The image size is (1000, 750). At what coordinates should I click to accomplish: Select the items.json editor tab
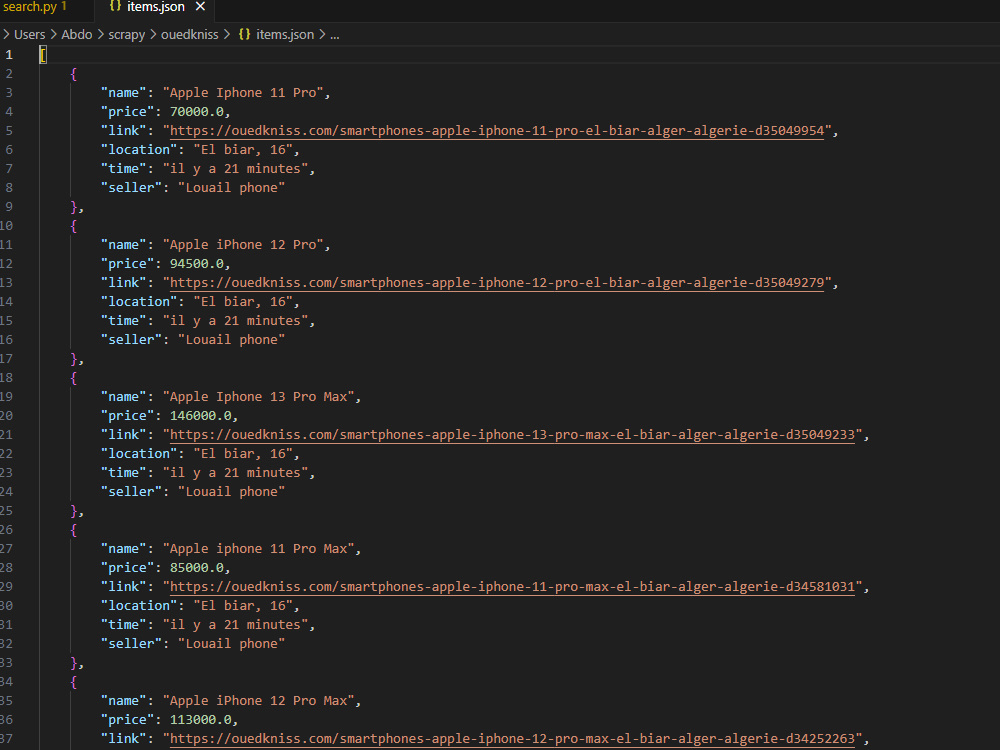tap(154, 7)
